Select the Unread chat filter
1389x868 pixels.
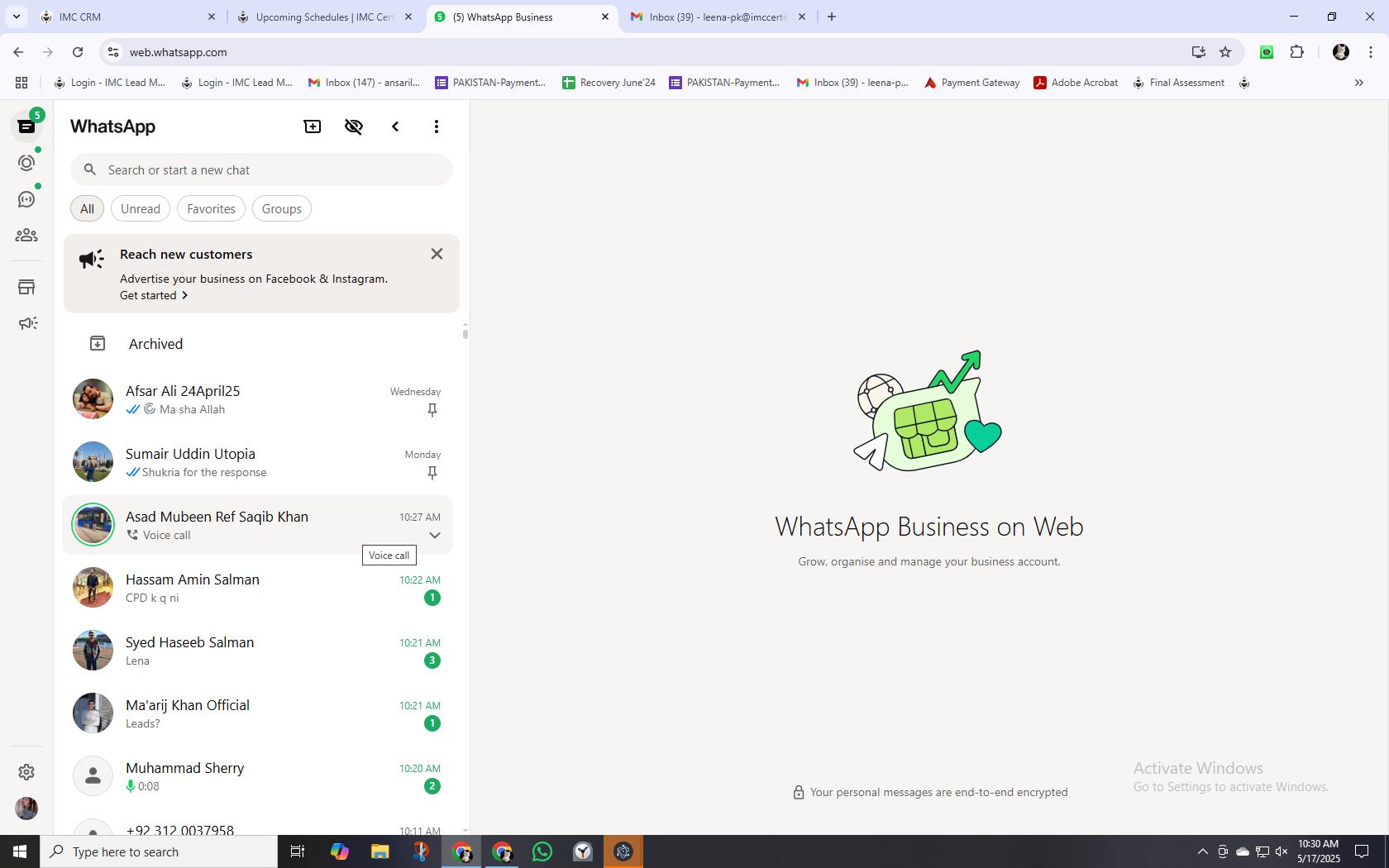pyautogui.click(x=141, y=209)
